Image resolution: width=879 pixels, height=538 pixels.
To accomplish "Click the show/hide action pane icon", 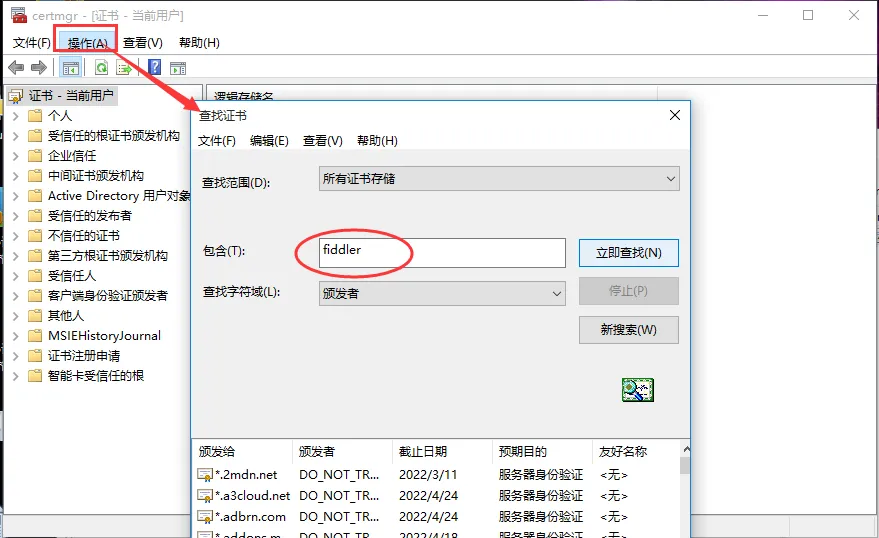I will pyautogui.click(x=178, y=69).
